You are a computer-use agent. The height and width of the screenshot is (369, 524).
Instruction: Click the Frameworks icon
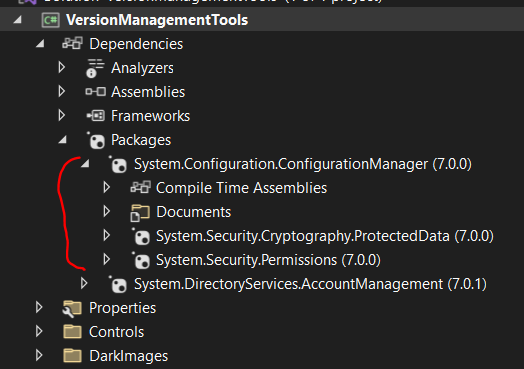(96, 116)
